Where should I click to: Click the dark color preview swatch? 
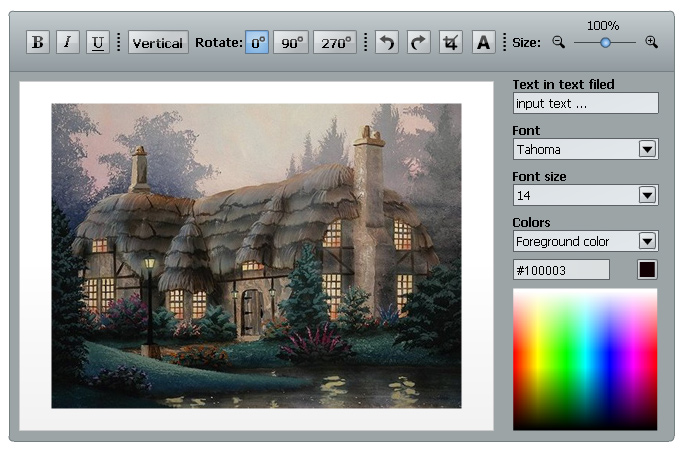[x=647, y=270]
